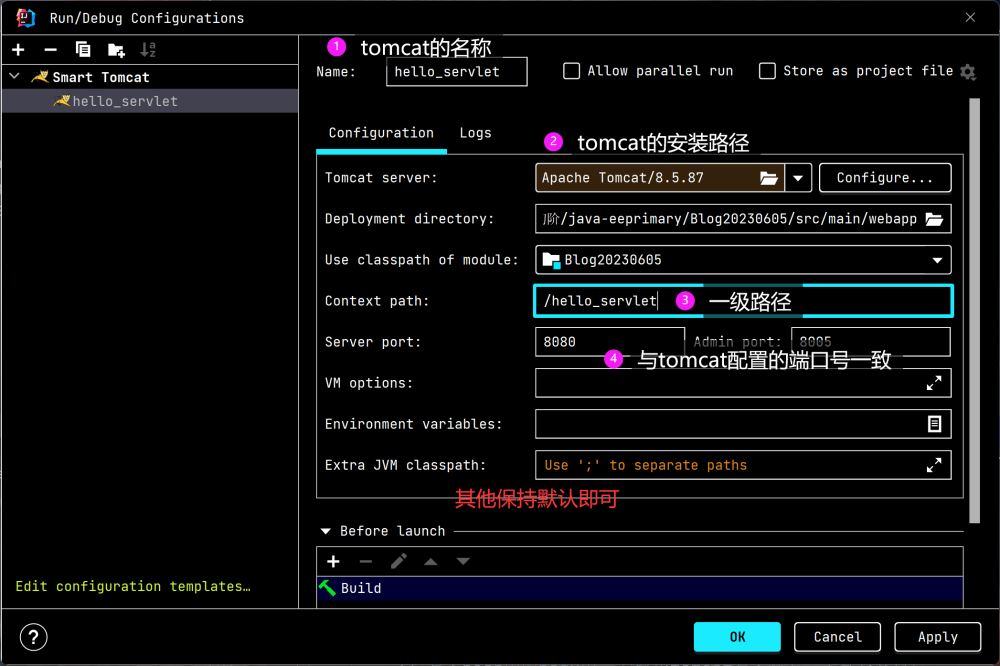Screen dimensions: 1000x666
Task: Sort configurations alphabetically
Action: tap(148, 50)
